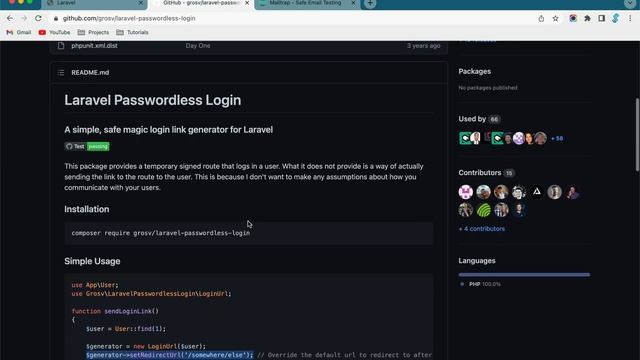This screenshot has width=640, height=360.
Task: Open the Used by 66 link
Action: pyautogui.click(x=480, y=119)
